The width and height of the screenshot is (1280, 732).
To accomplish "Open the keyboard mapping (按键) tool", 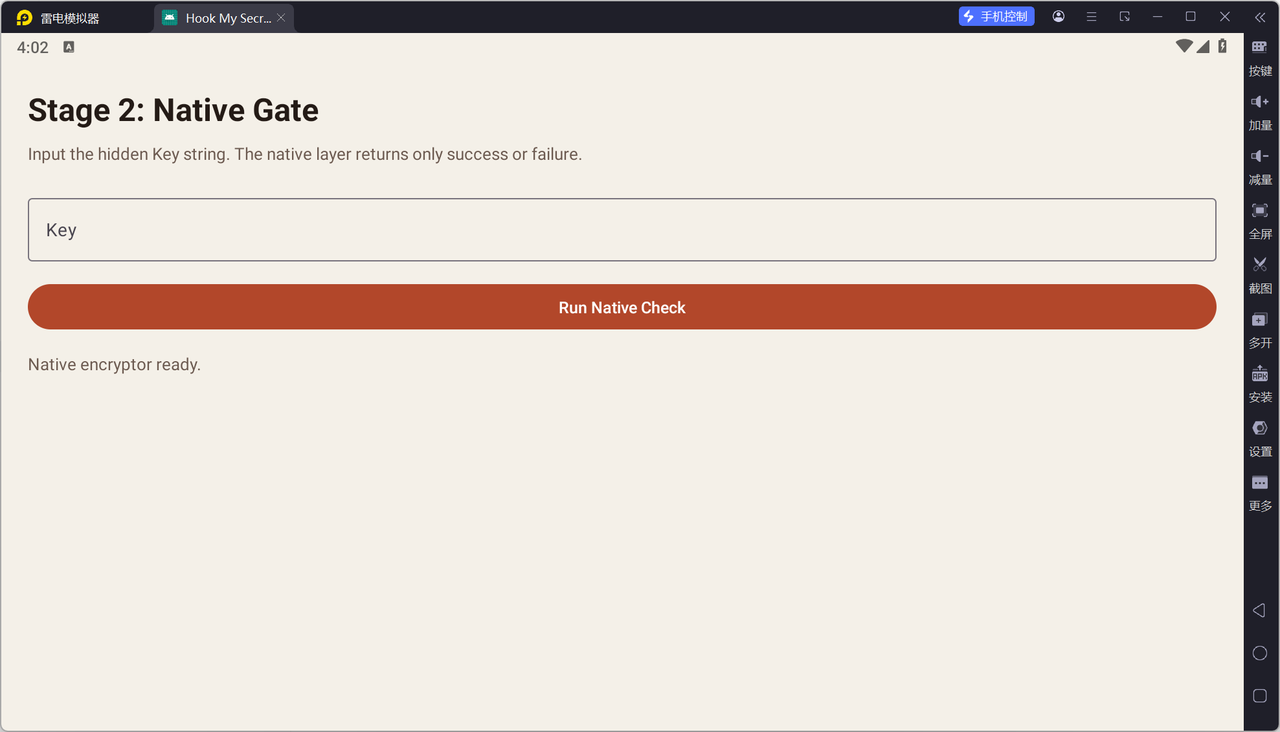I will click(1260, 57).
